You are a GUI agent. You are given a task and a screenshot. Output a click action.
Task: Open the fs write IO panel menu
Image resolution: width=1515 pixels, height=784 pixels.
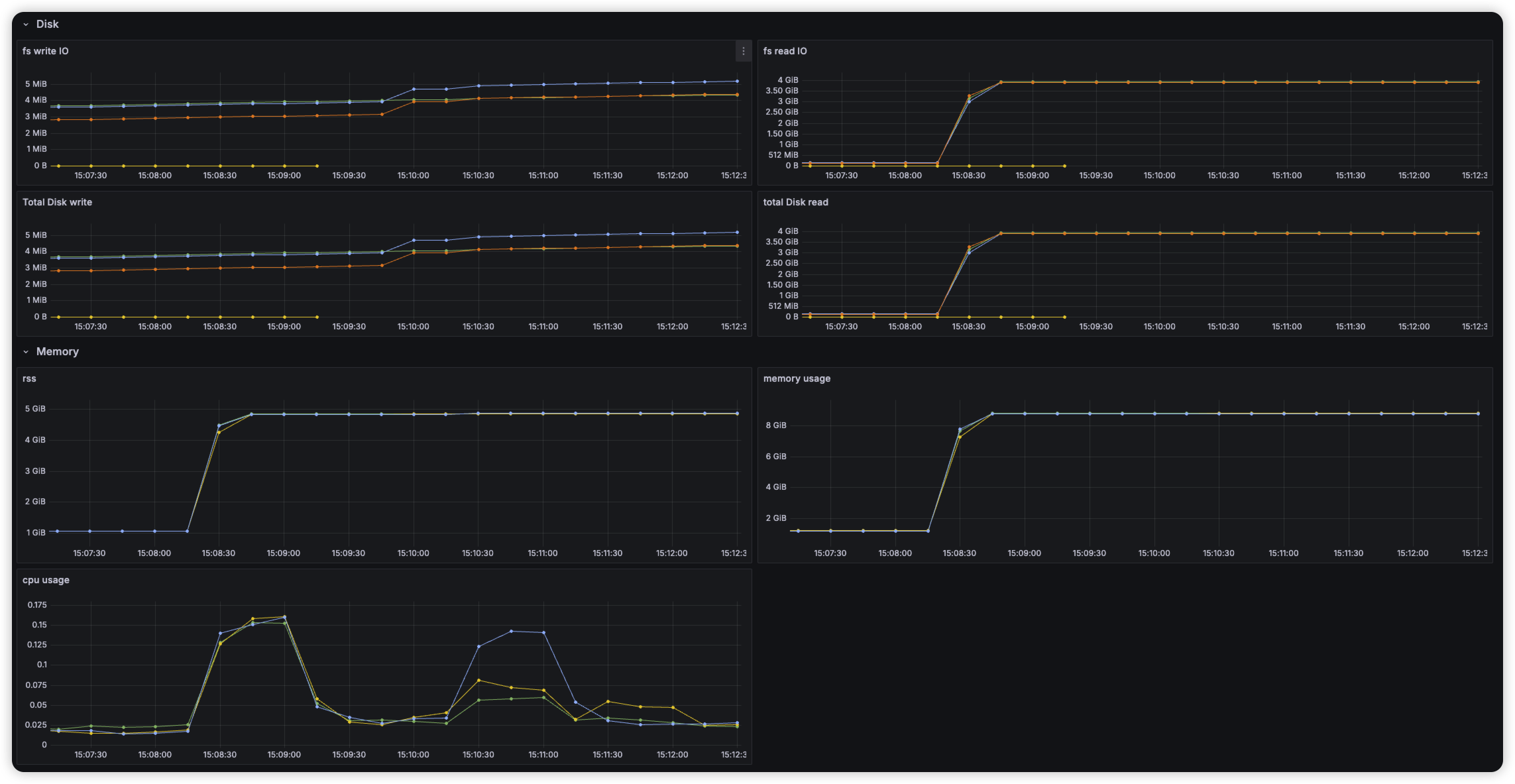click(743, 51)
